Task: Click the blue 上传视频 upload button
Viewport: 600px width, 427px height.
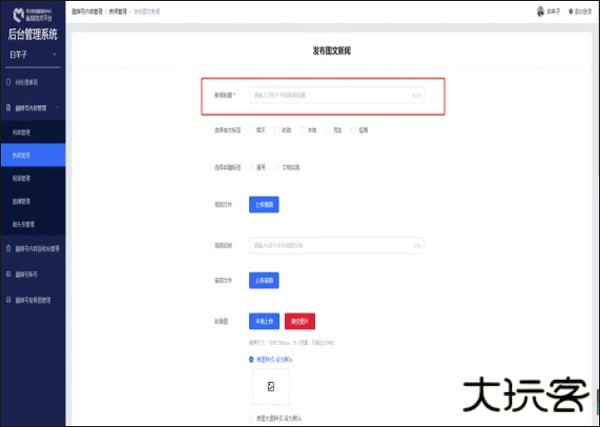Action: (263, 204)
